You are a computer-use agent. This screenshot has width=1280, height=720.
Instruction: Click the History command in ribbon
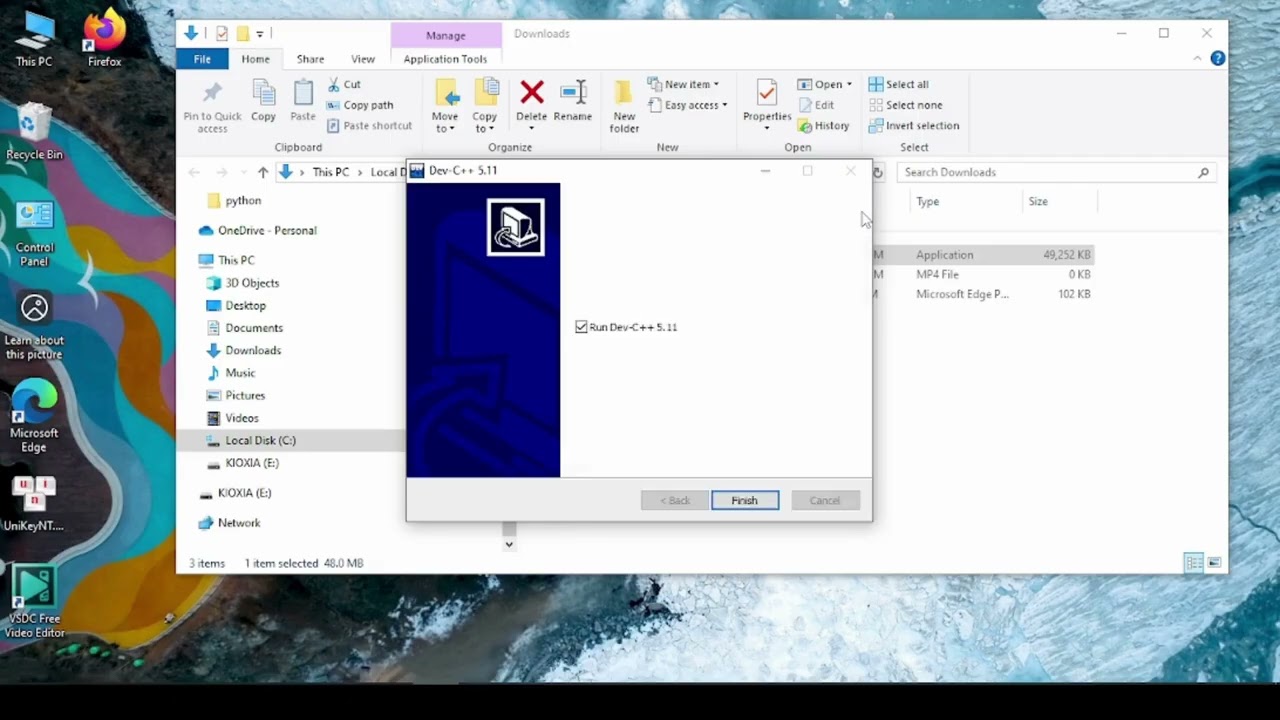pos(824,126)
